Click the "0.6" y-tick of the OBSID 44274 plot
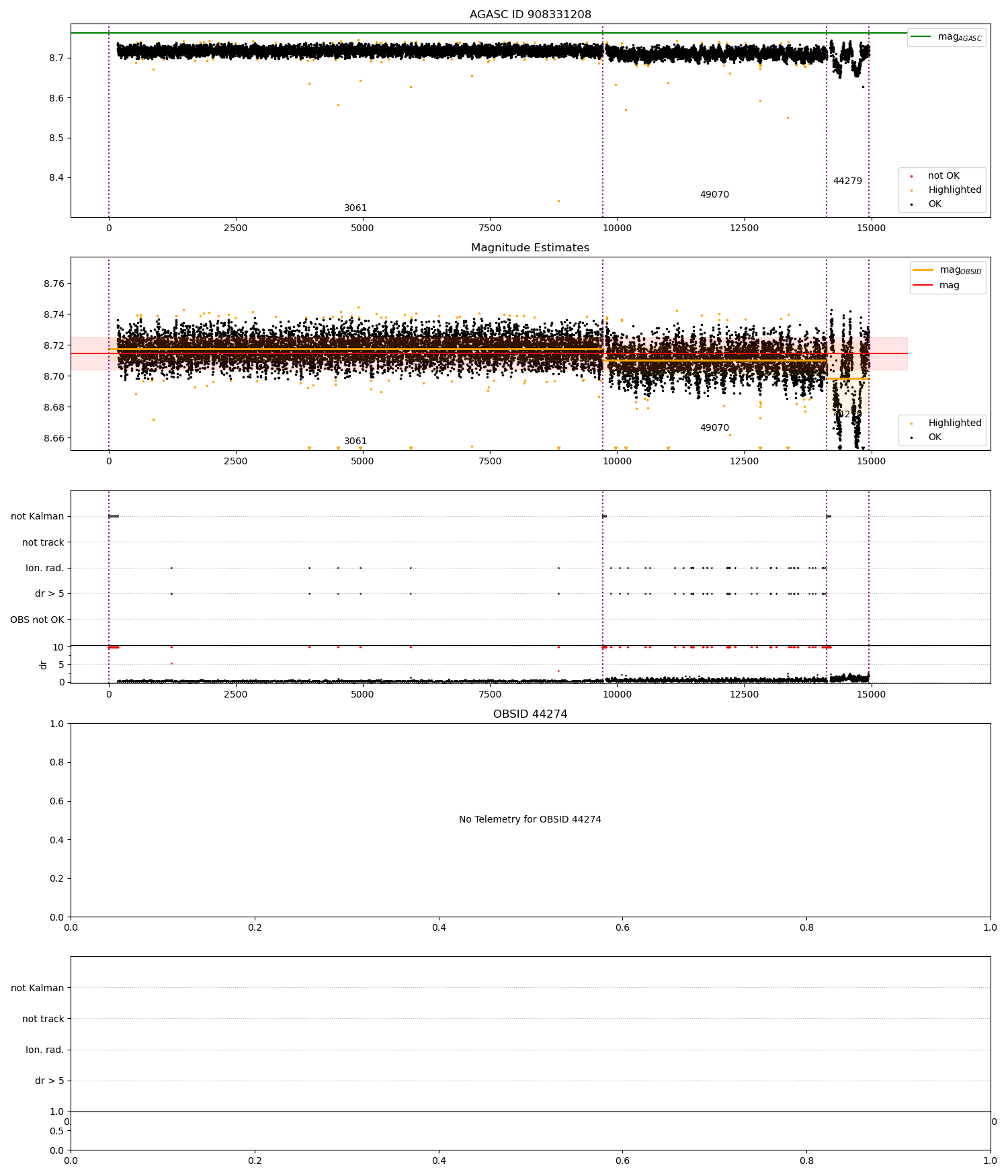The width and height of the screenshot is (1008, 1176). [x=57, y=801]
